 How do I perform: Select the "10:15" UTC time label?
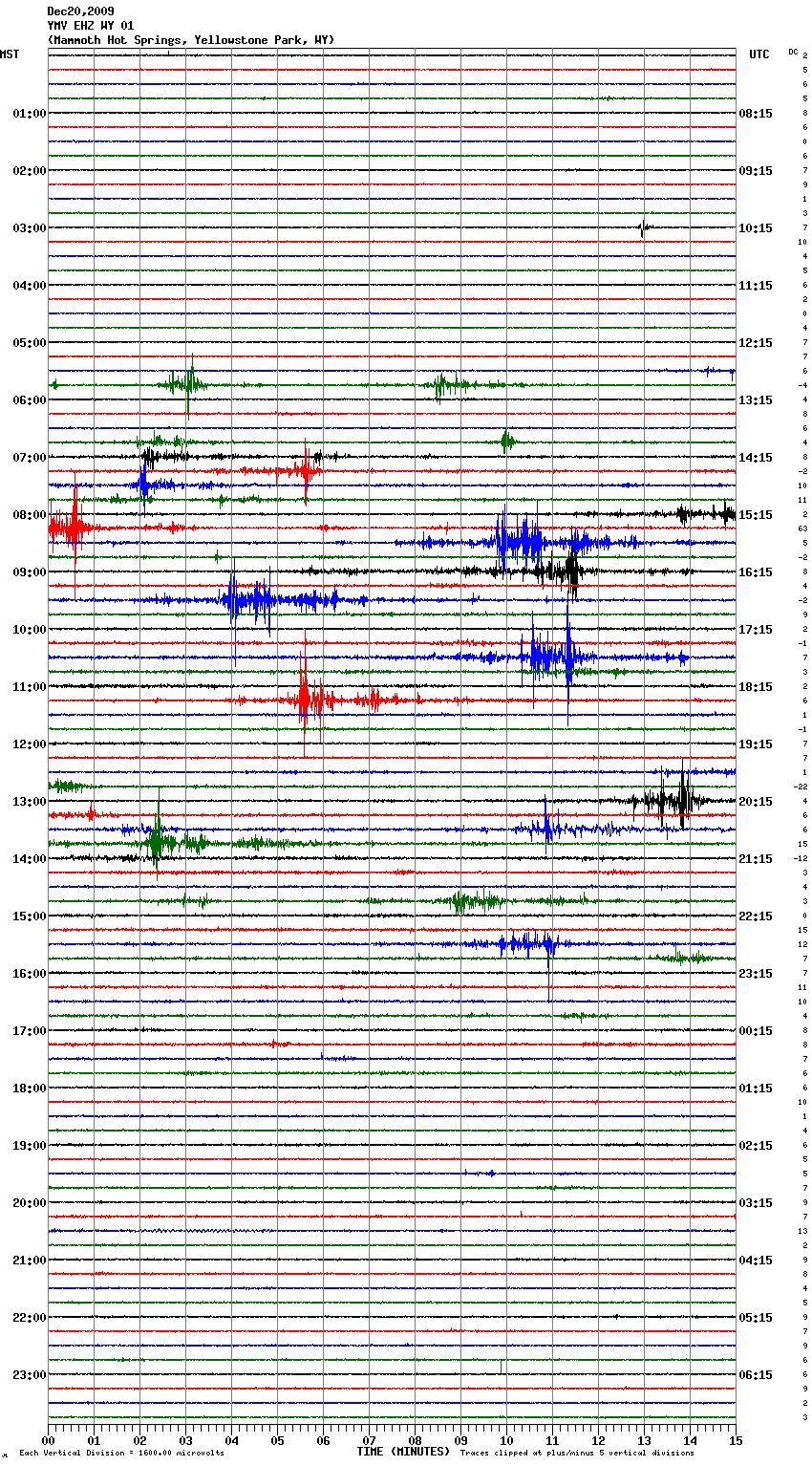pos(756,228)
